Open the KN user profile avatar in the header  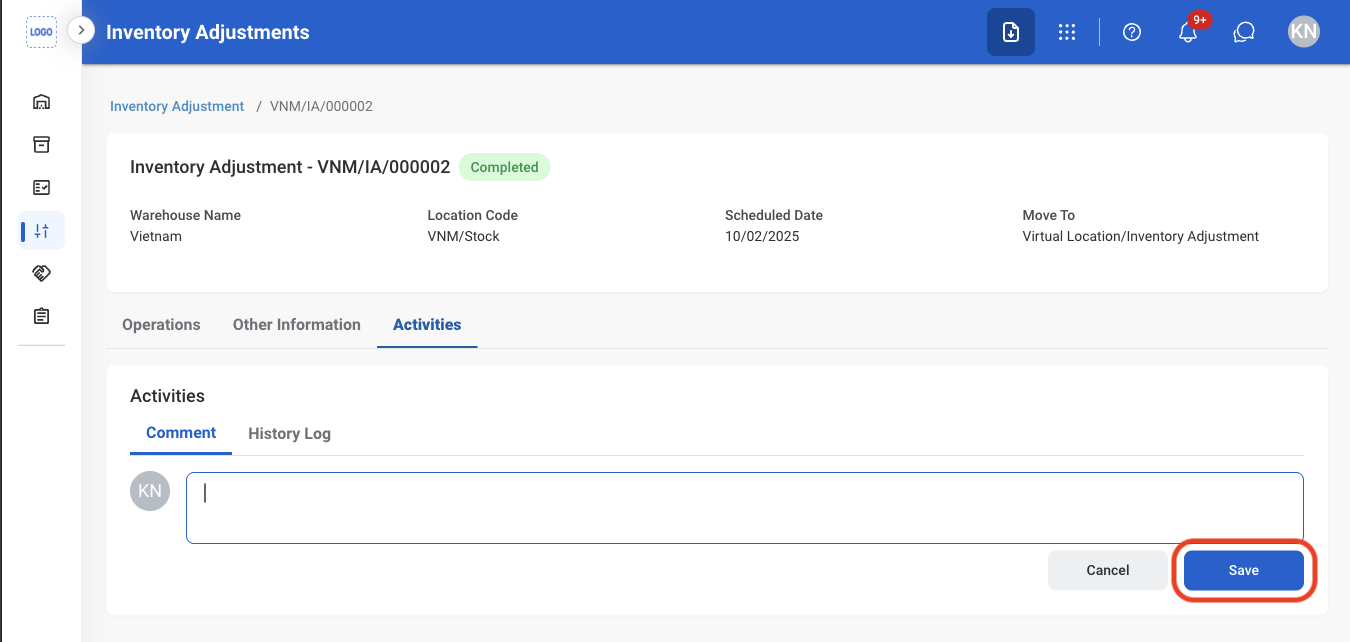click(x=1304, y=32)
